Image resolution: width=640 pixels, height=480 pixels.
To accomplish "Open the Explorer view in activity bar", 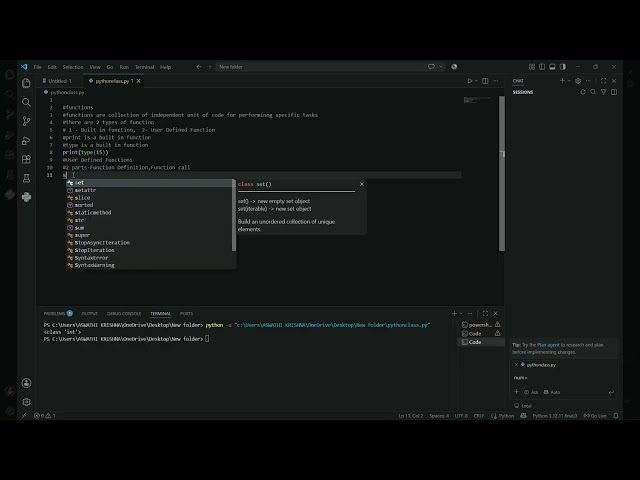I will pos(26,83).
